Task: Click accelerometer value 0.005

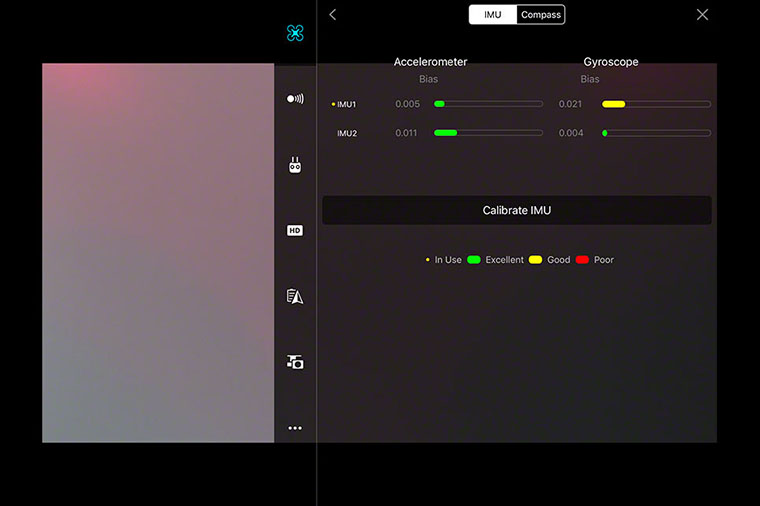Action: click(x=408, y=104)
